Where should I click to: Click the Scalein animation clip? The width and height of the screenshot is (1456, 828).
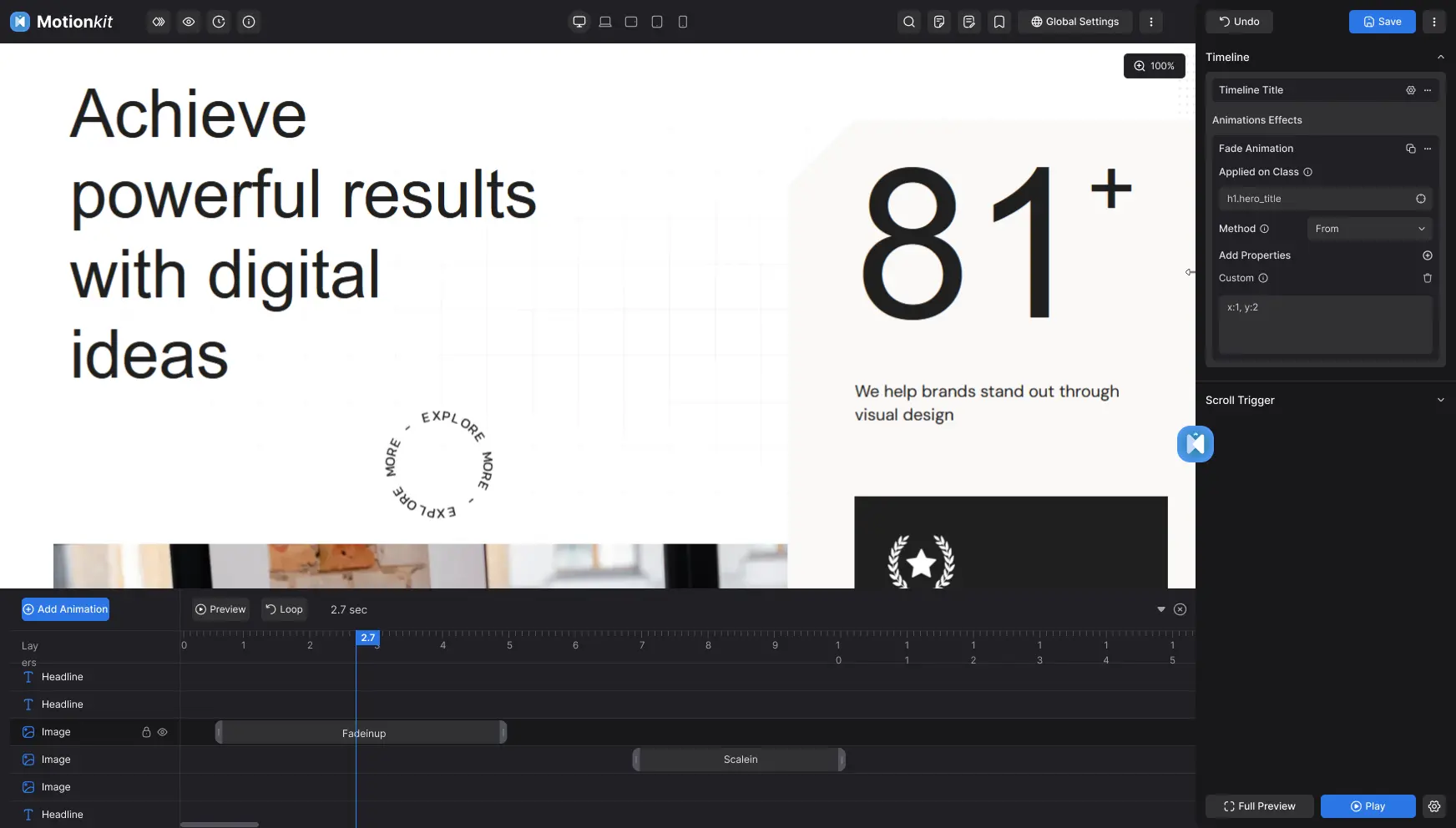(x=739, y=760)
